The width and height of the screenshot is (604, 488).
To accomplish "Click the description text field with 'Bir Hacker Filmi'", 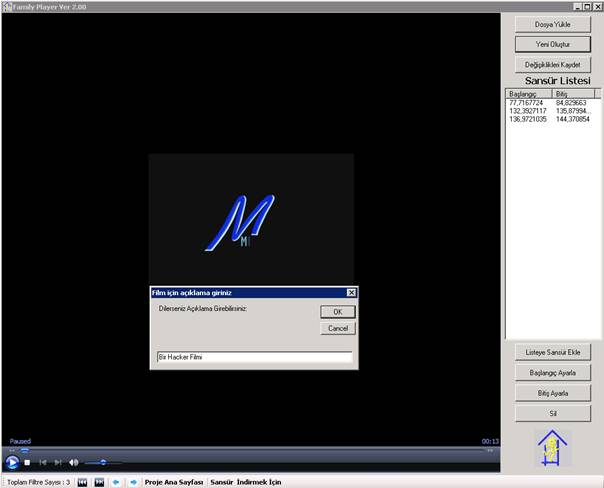I will (x=254, y=356).
